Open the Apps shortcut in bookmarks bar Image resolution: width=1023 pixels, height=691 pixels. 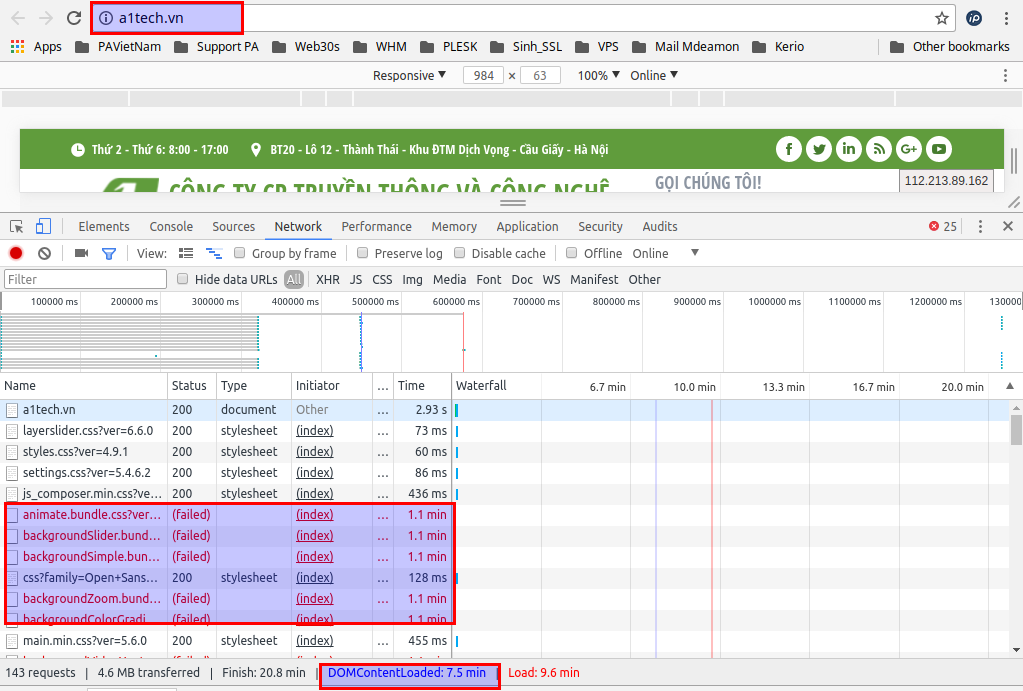(x=37, y=46)
